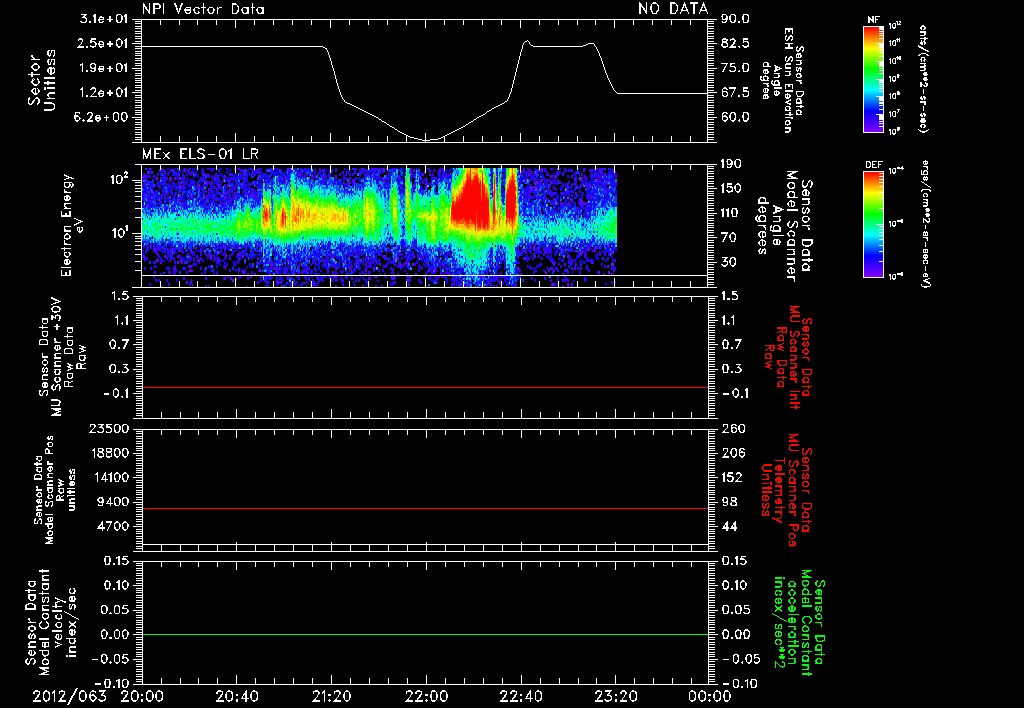Click the NO DATA label
Screen dimensions: 1024x708
point(673,9)
